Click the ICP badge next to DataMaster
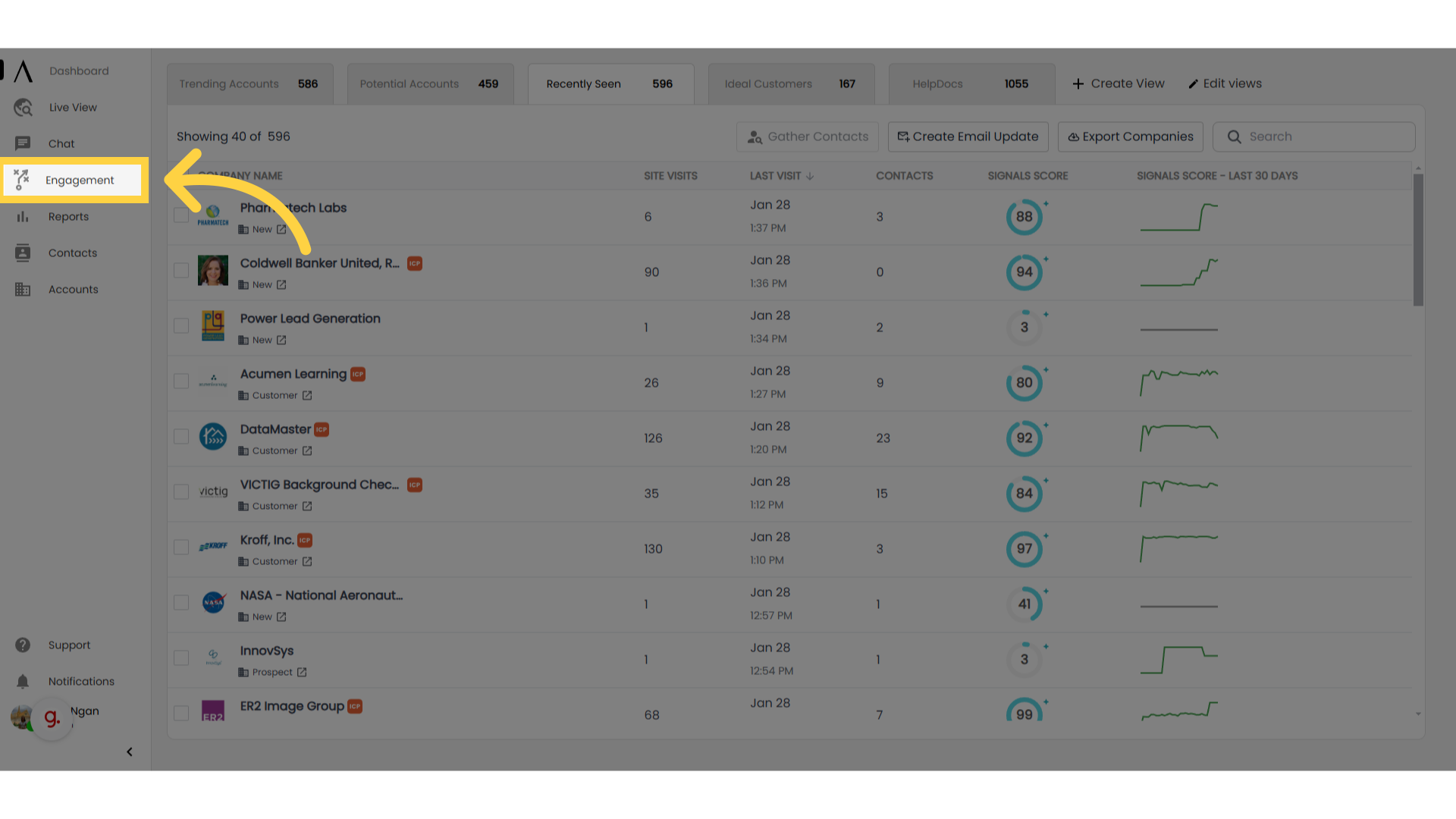This screenshot has width=1456, height=819. [x=322, y=430]
